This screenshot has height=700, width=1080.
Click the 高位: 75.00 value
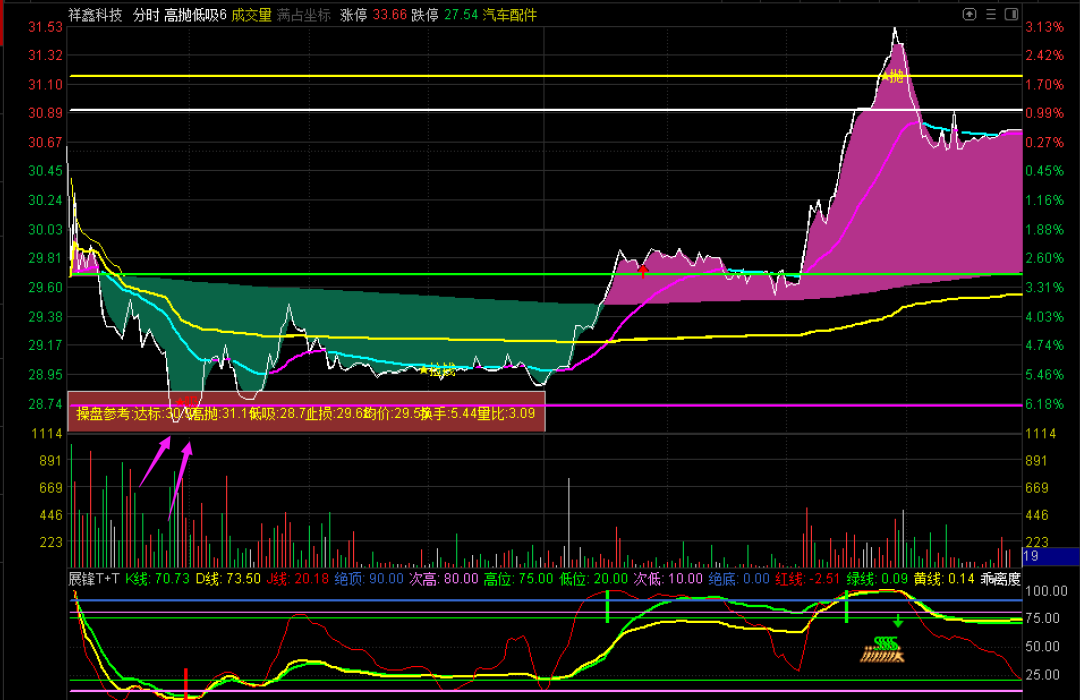[x=519, y=579]
